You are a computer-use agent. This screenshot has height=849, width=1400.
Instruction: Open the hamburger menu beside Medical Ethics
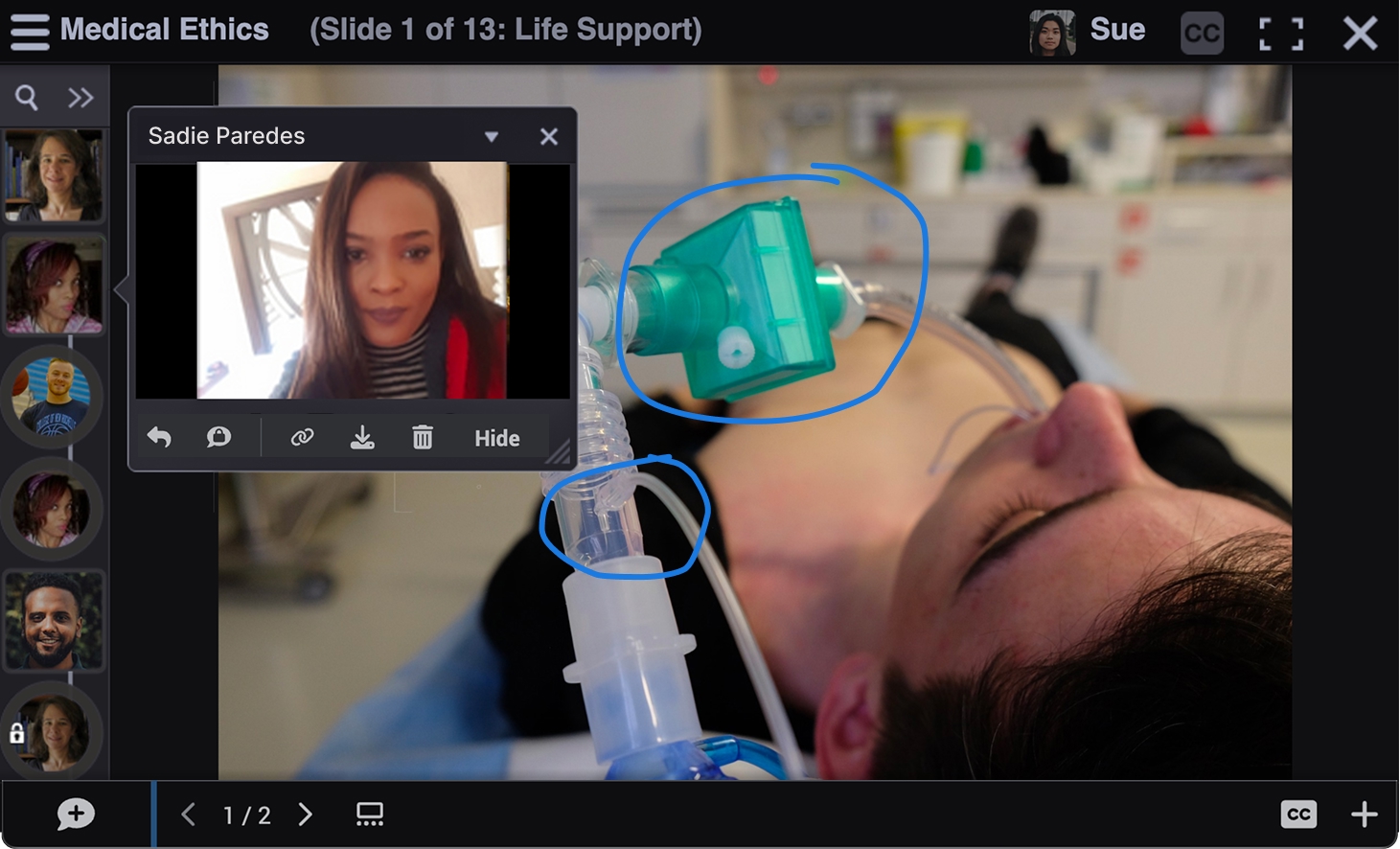click(x=30, y=31)
